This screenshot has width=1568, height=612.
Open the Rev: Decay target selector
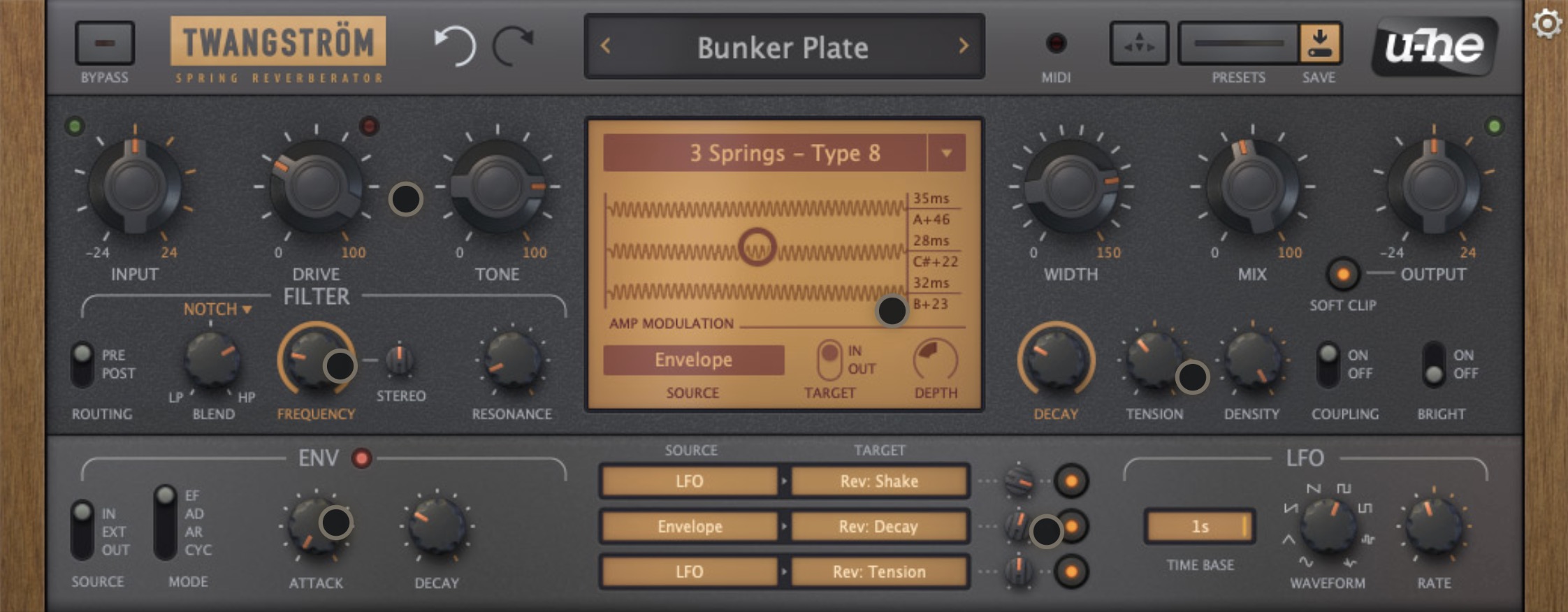879,527
